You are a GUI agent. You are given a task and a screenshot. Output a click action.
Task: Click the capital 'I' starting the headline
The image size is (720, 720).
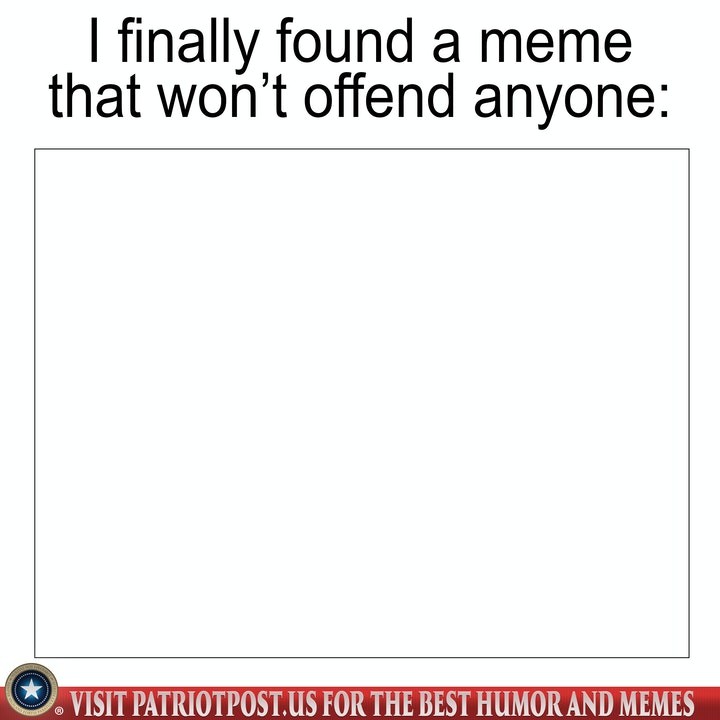point(94,40)
